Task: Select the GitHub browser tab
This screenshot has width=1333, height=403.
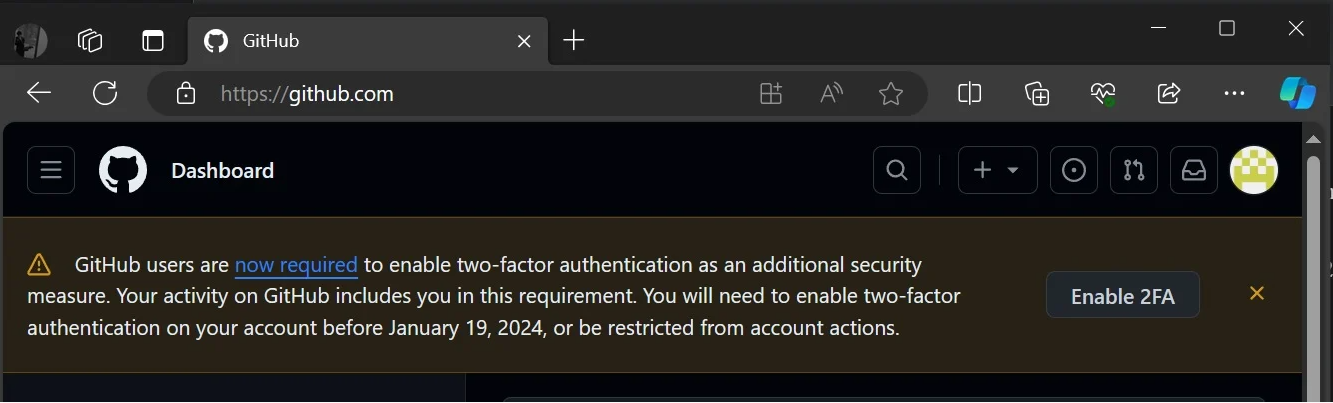Action: click(350, 41)
